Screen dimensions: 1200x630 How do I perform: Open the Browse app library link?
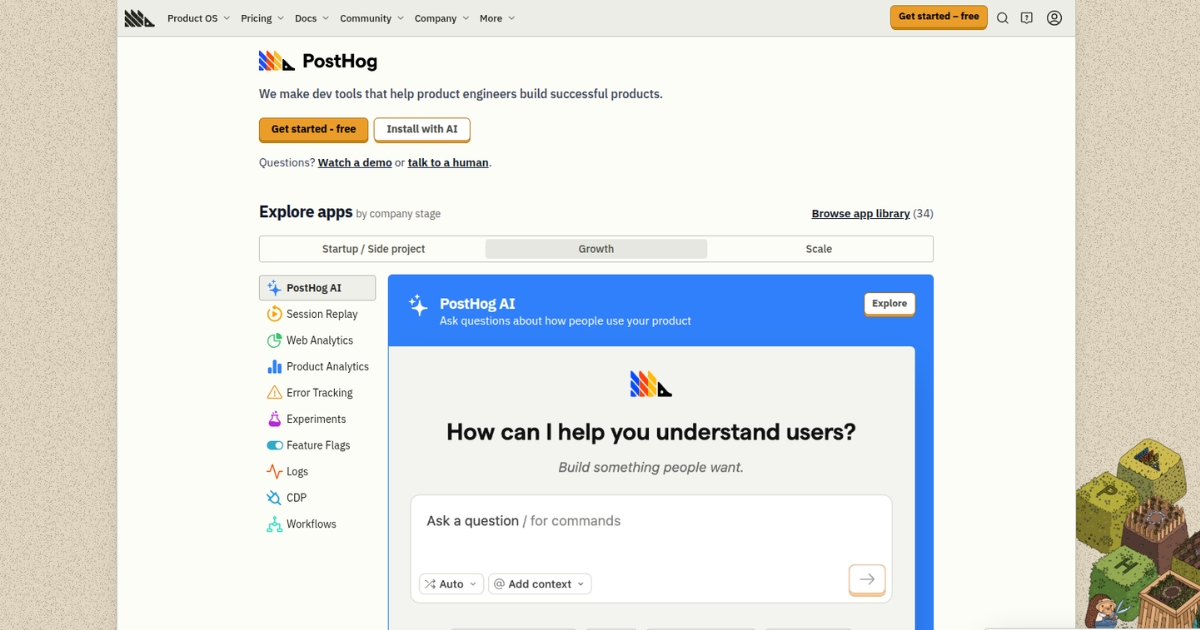click(861, 214)
